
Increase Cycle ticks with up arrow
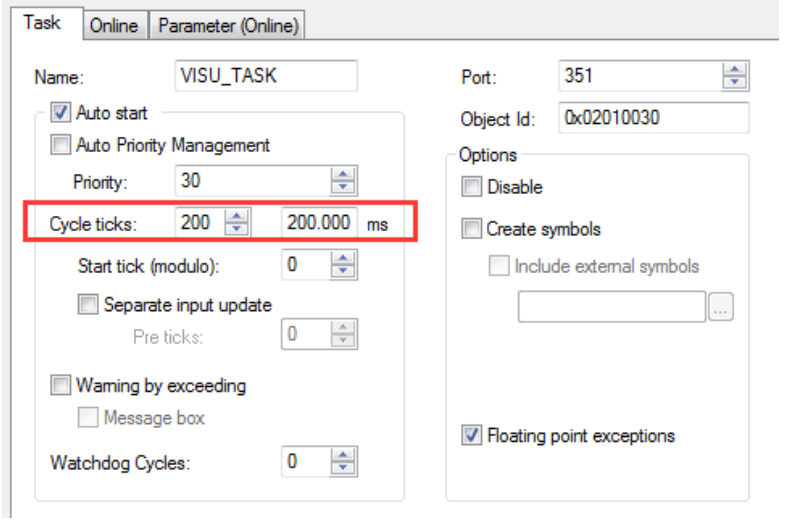[237, 216]
